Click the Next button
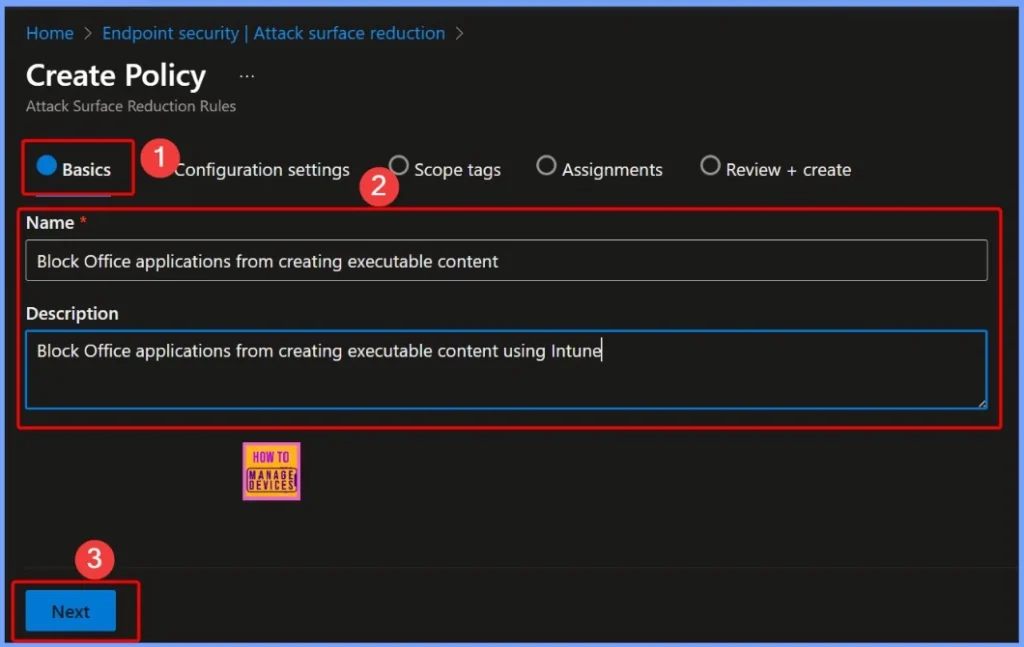The width and height of the screenshot is (1024, 647). (x=70, y=610)
